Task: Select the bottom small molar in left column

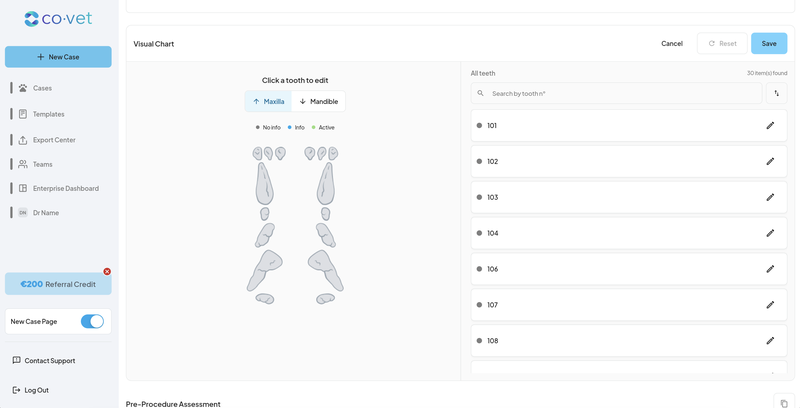Action: pos(265,298)
